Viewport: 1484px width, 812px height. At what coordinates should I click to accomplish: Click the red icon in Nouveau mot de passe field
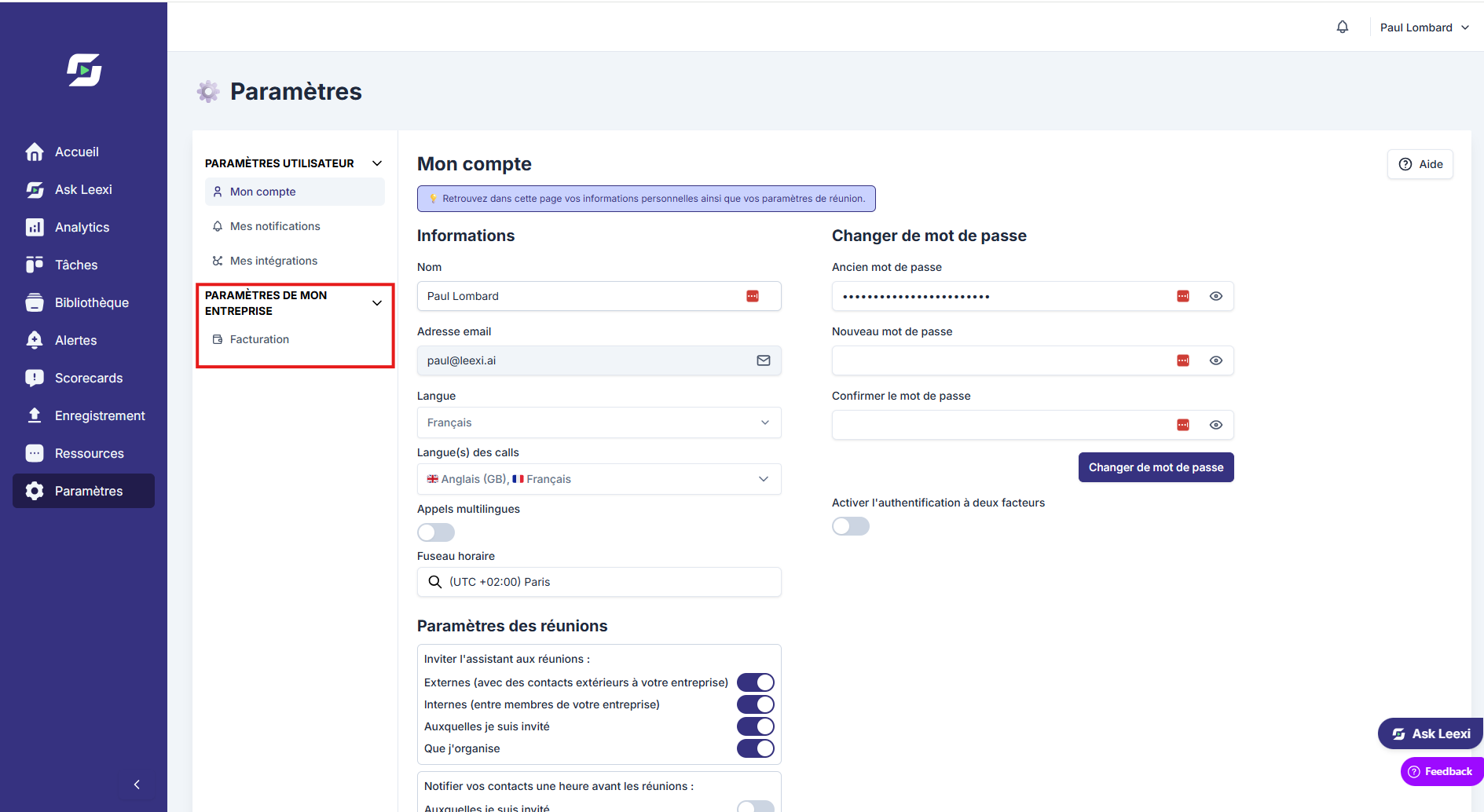tap(1183, 360)
